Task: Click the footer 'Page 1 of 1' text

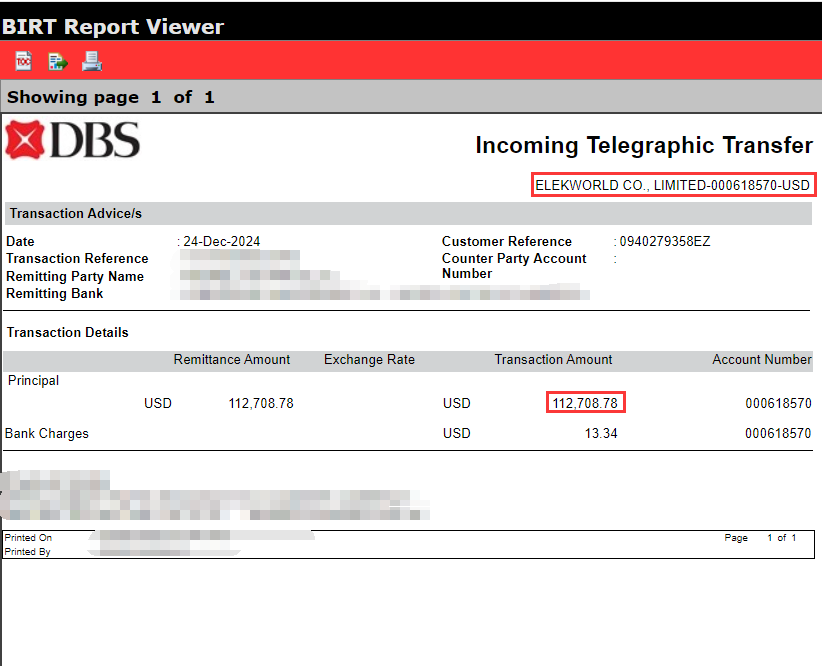Action: point(760,538)
